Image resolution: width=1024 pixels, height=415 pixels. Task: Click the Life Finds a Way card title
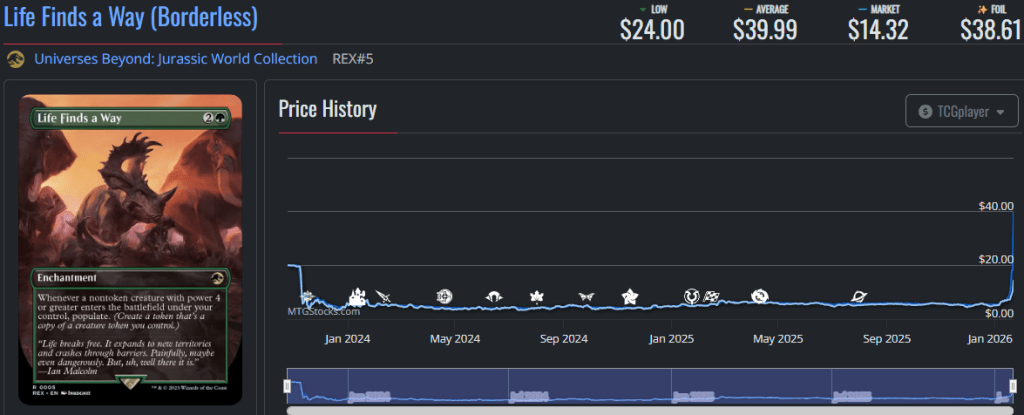click(130, 18)
